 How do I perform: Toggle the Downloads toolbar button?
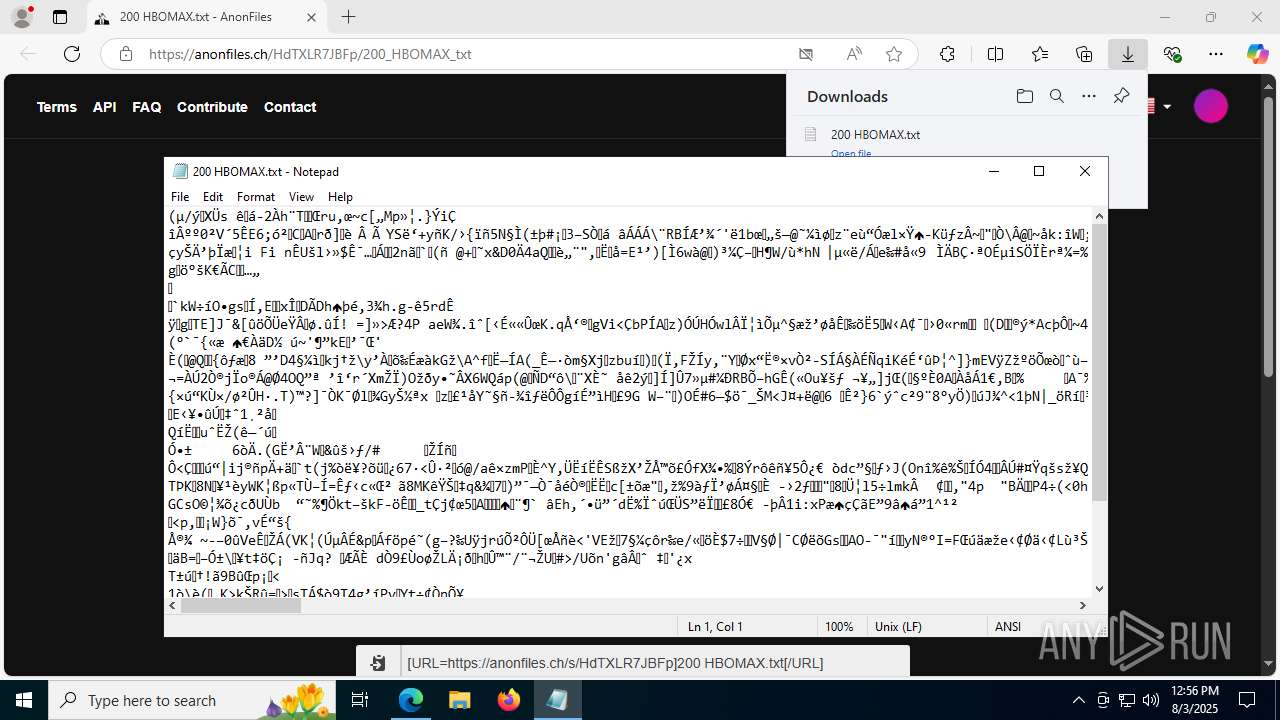(1128, 54)
